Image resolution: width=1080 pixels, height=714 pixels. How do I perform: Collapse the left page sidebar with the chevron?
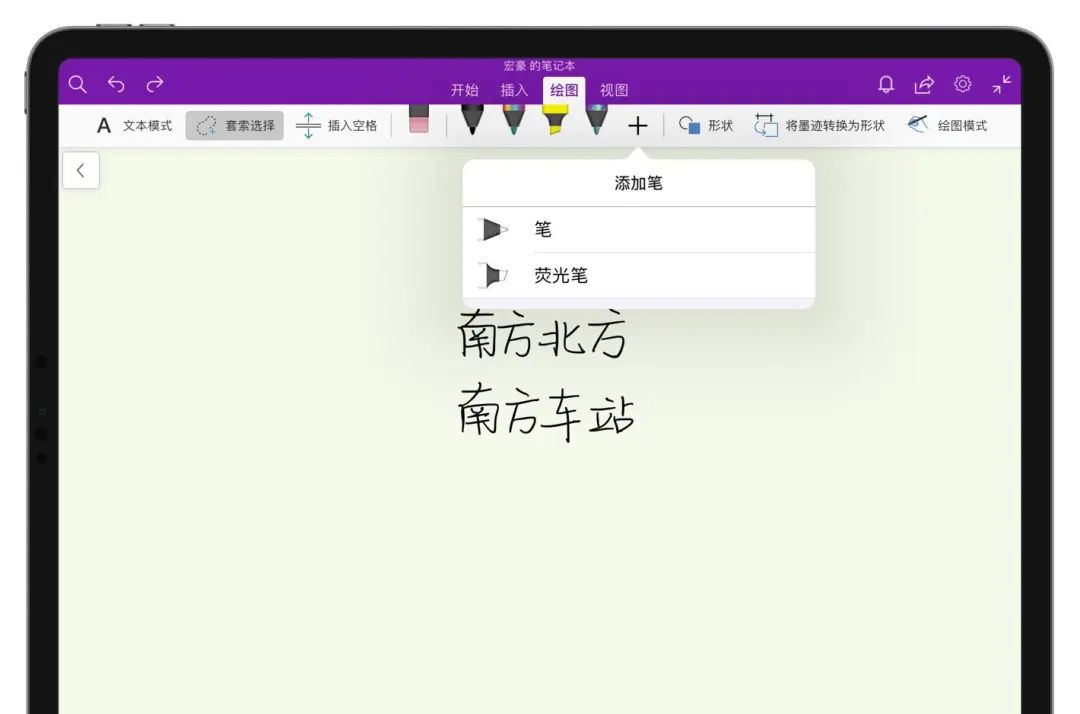80,170
